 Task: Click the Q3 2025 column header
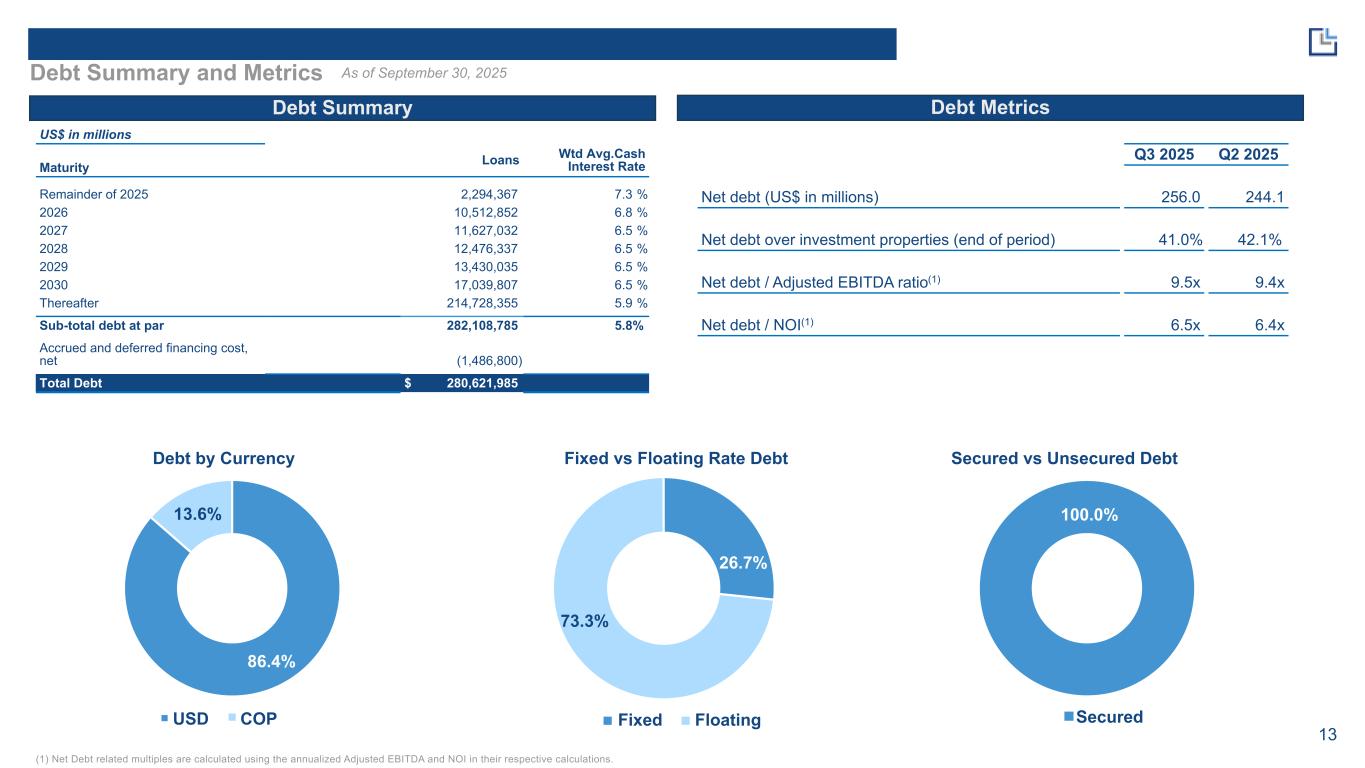(1163, 155)
